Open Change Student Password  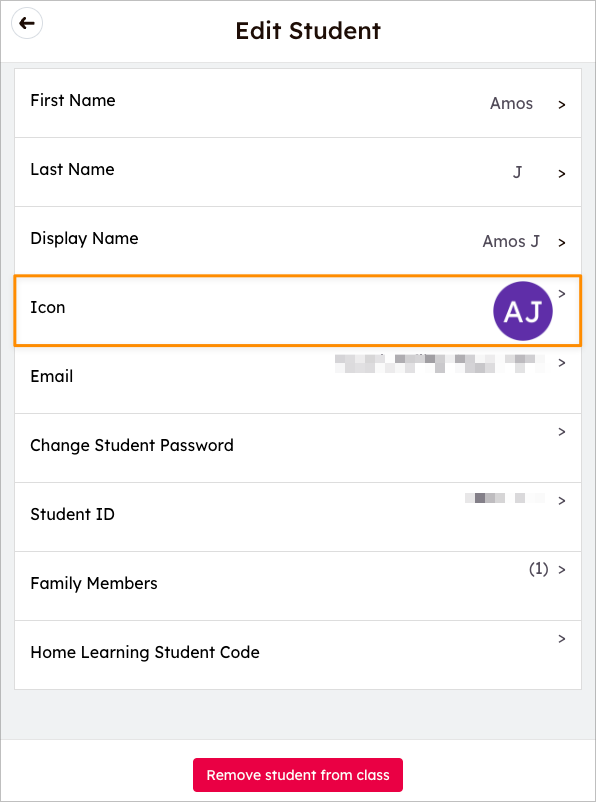(x=297, y=445)
